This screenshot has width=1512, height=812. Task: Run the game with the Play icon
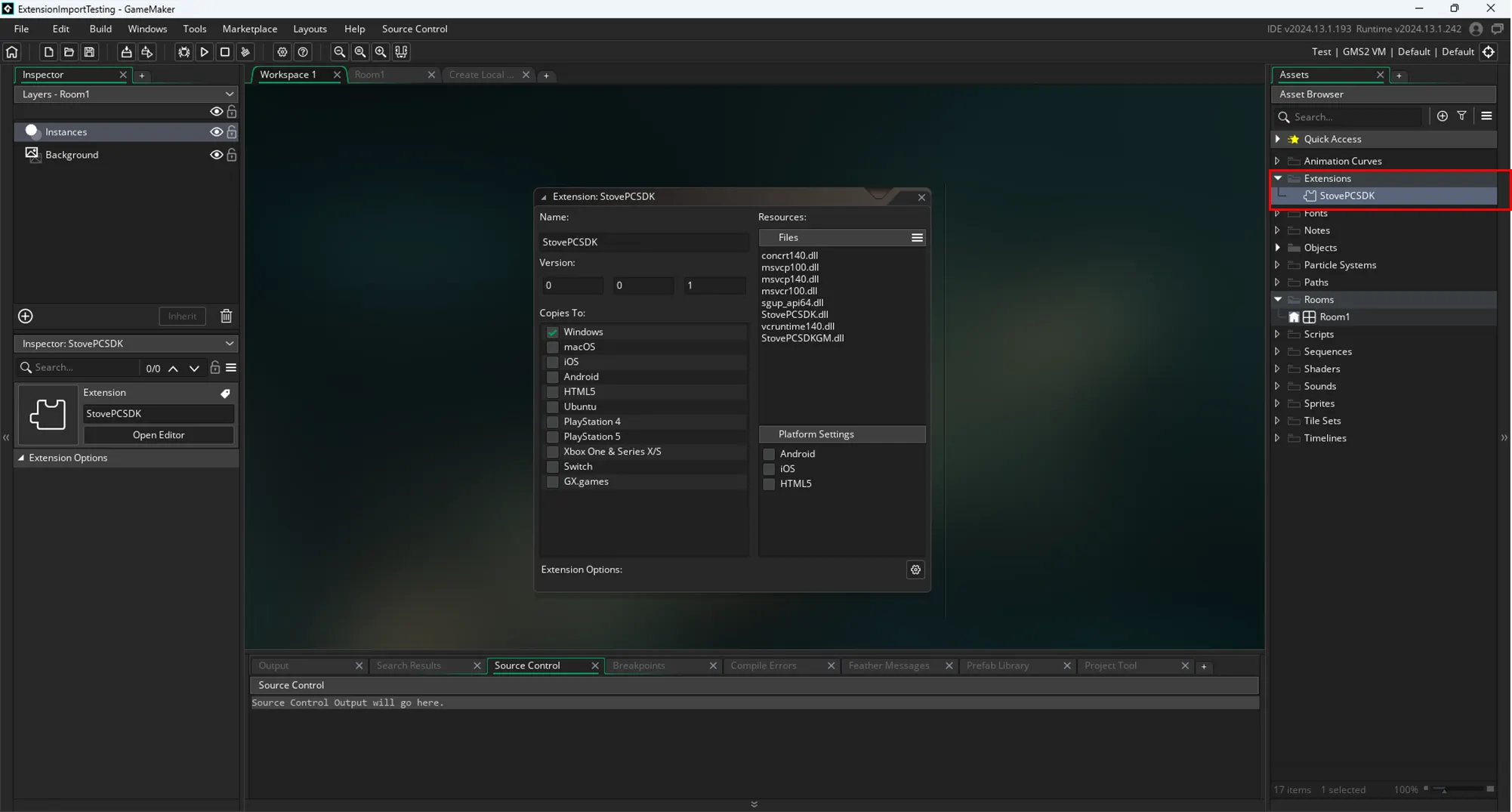(204, 52)
